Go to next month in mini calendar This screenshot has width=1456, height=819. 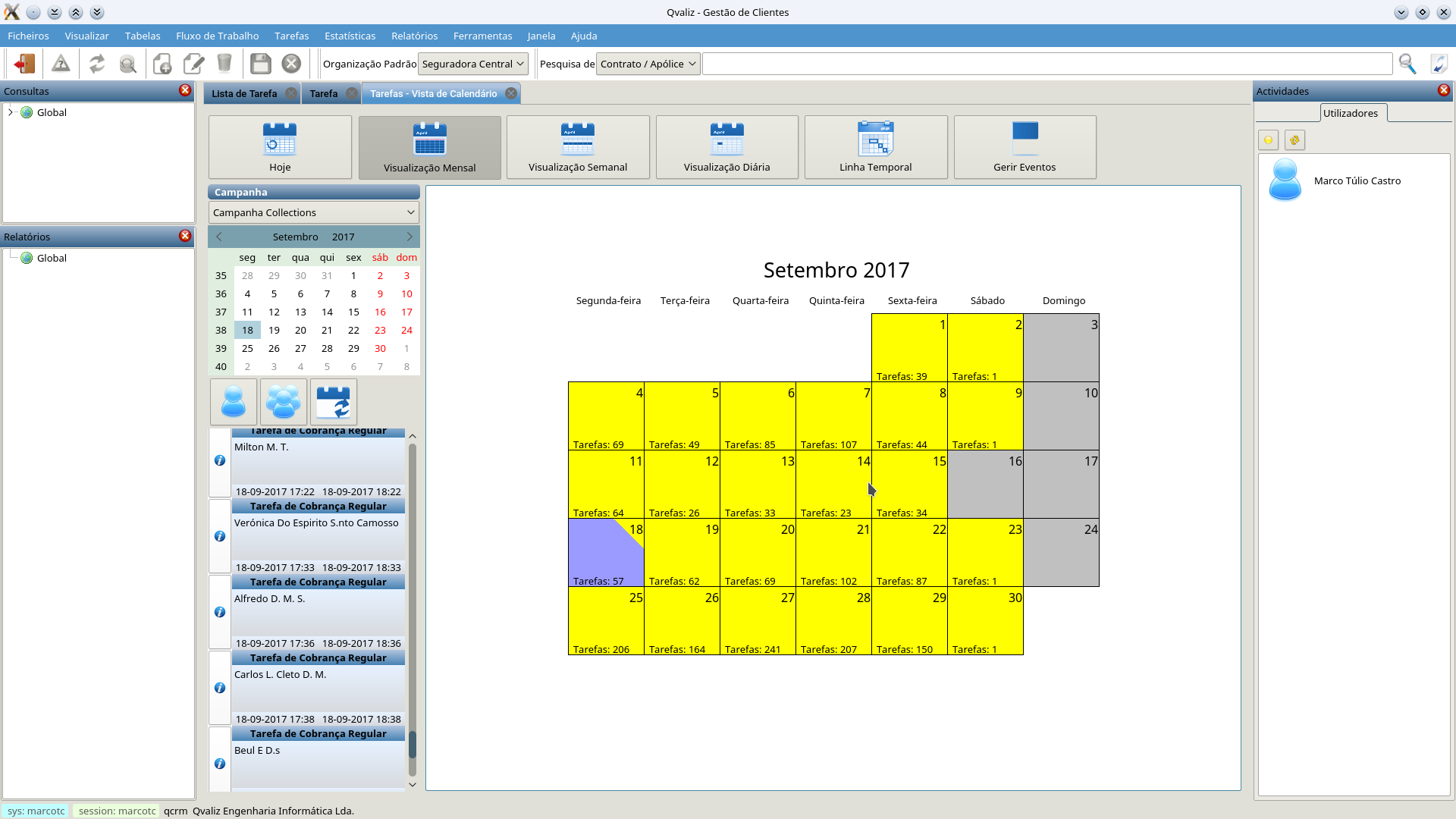click(x=409, y=237)
